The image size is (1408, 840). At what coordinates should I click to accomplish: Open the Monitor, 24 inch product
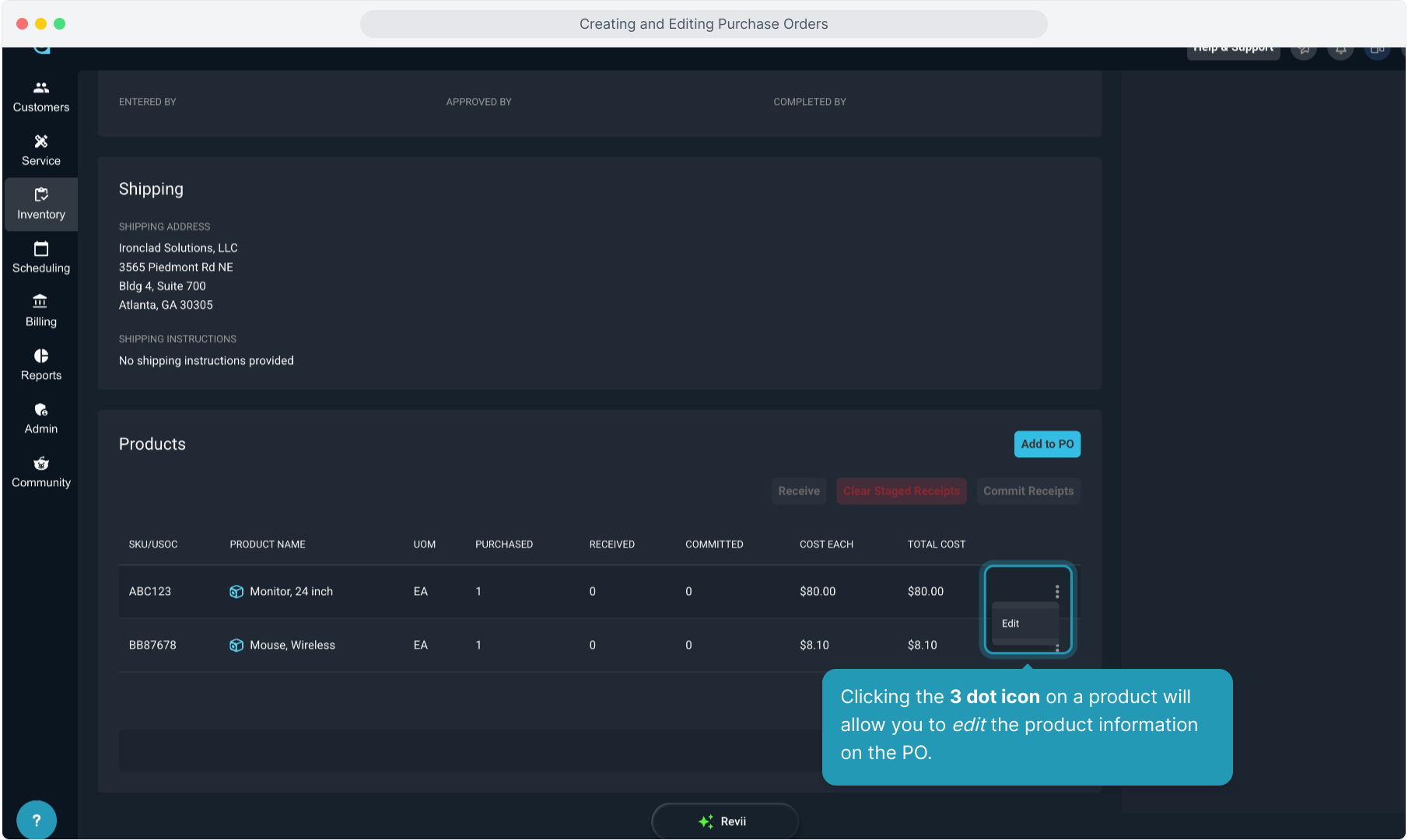291,592
